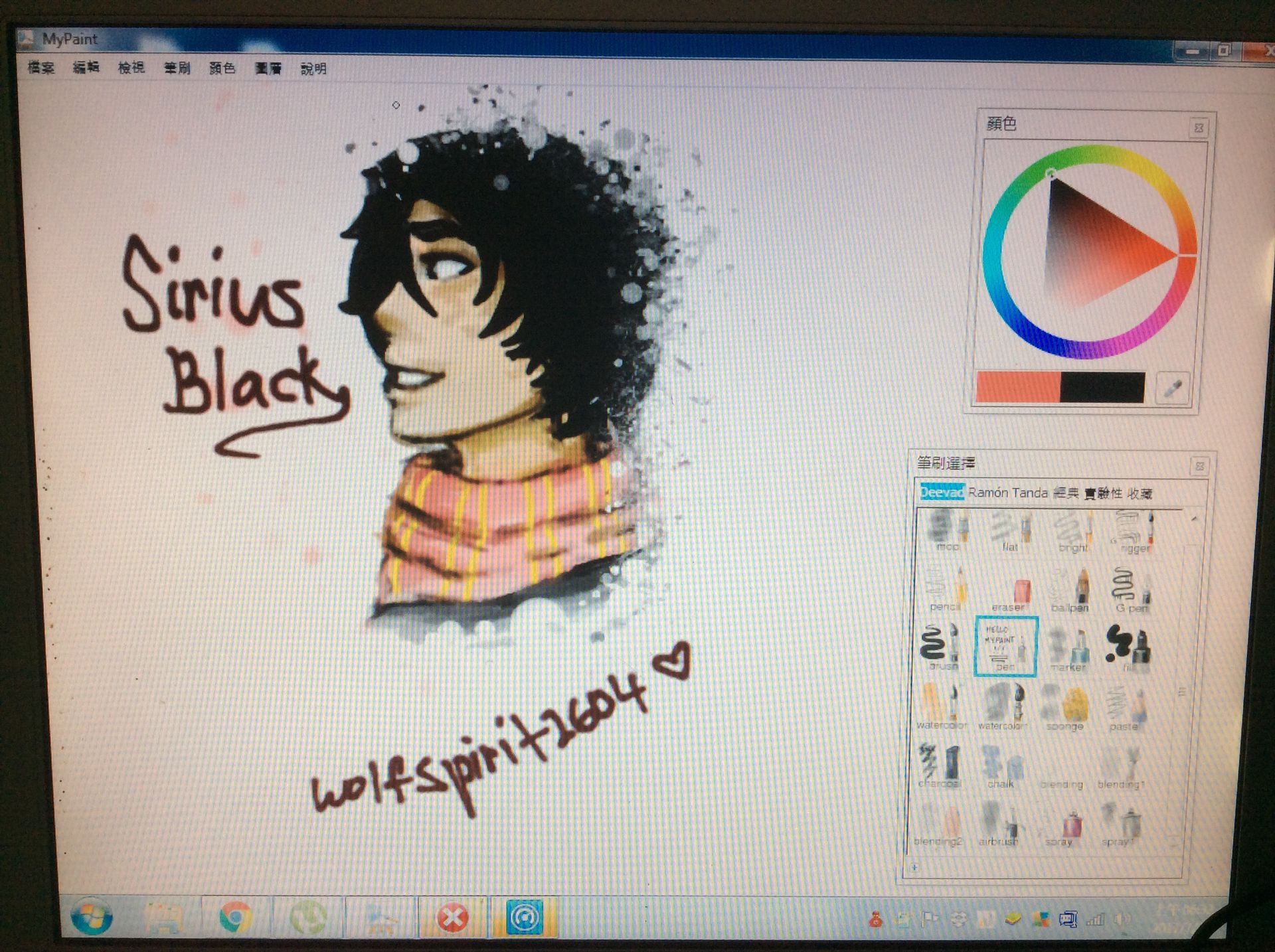Screen dimensions: 1275x952
Task: Select the watercolor brush with gray strokes
Action: click(1003, 706)
